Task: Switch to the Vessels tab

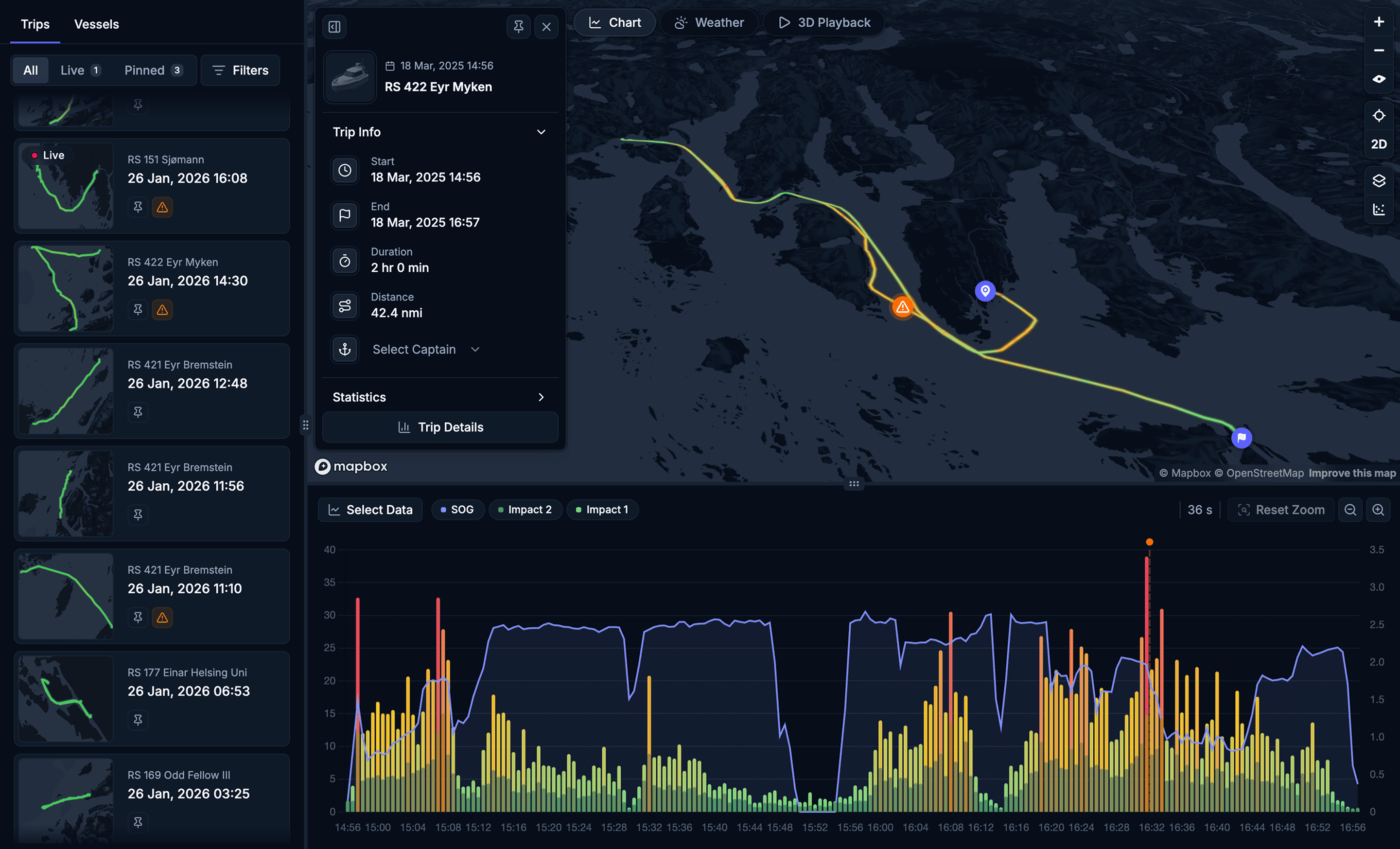Action: [96, 24]
